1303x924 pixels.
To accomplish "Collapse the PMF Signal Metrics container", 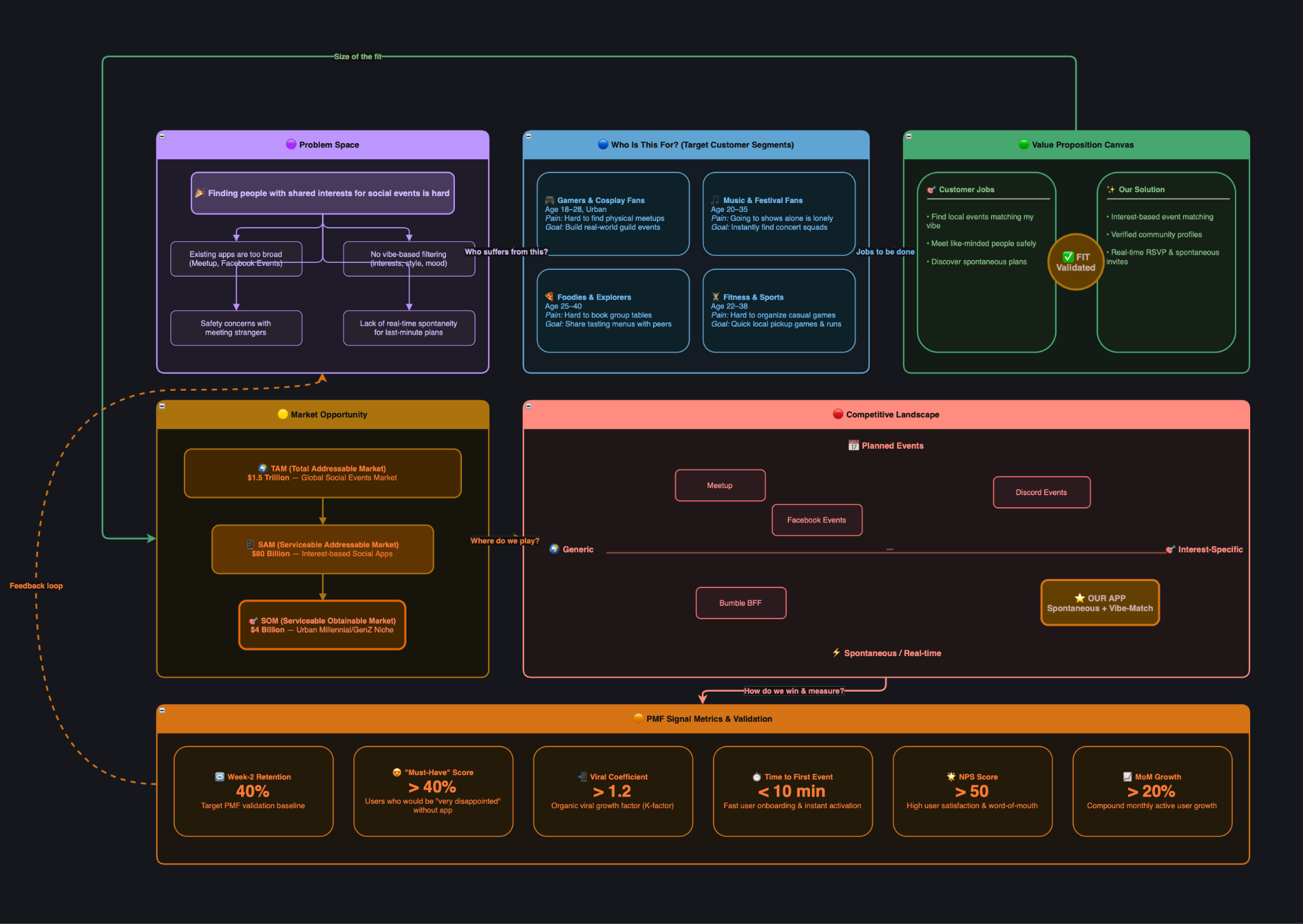I will pos(162,710).
